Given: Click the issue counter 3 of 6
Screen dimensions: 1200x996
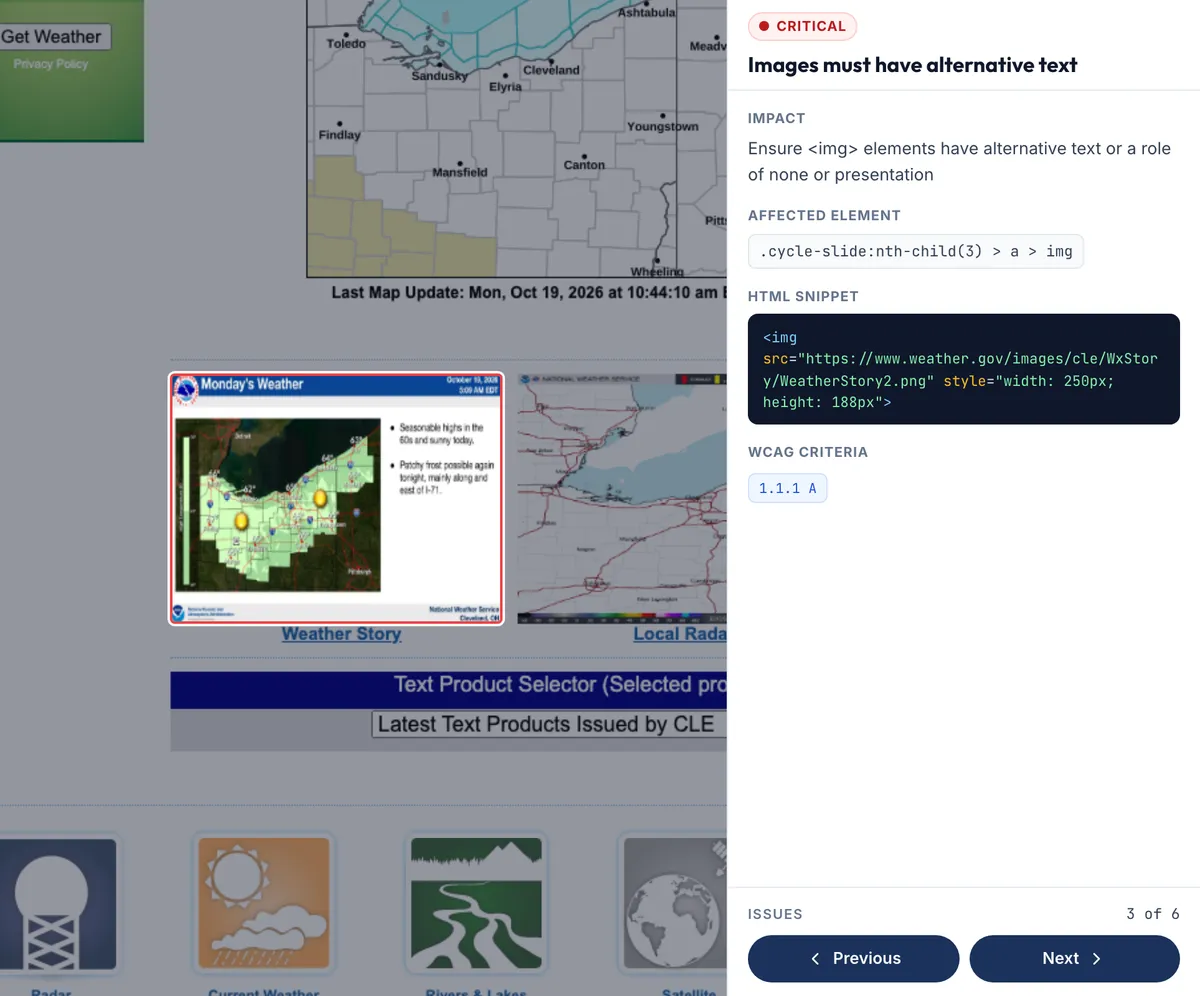Looking at the screenshot, I should click(1152, 914).
